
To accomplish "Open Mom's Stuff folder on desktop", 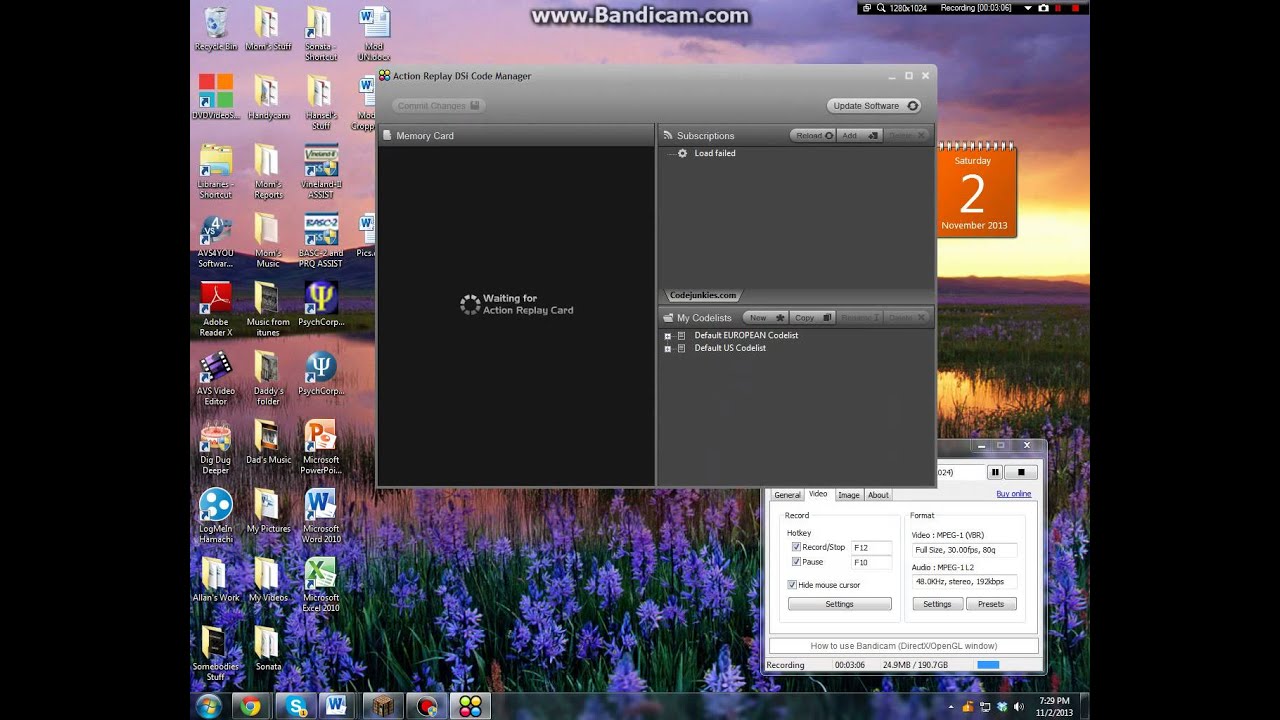I will point(268,30).
